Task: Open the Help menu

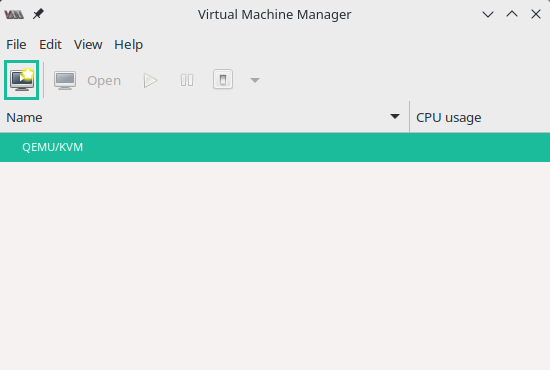Action: (x=128, y=45)
